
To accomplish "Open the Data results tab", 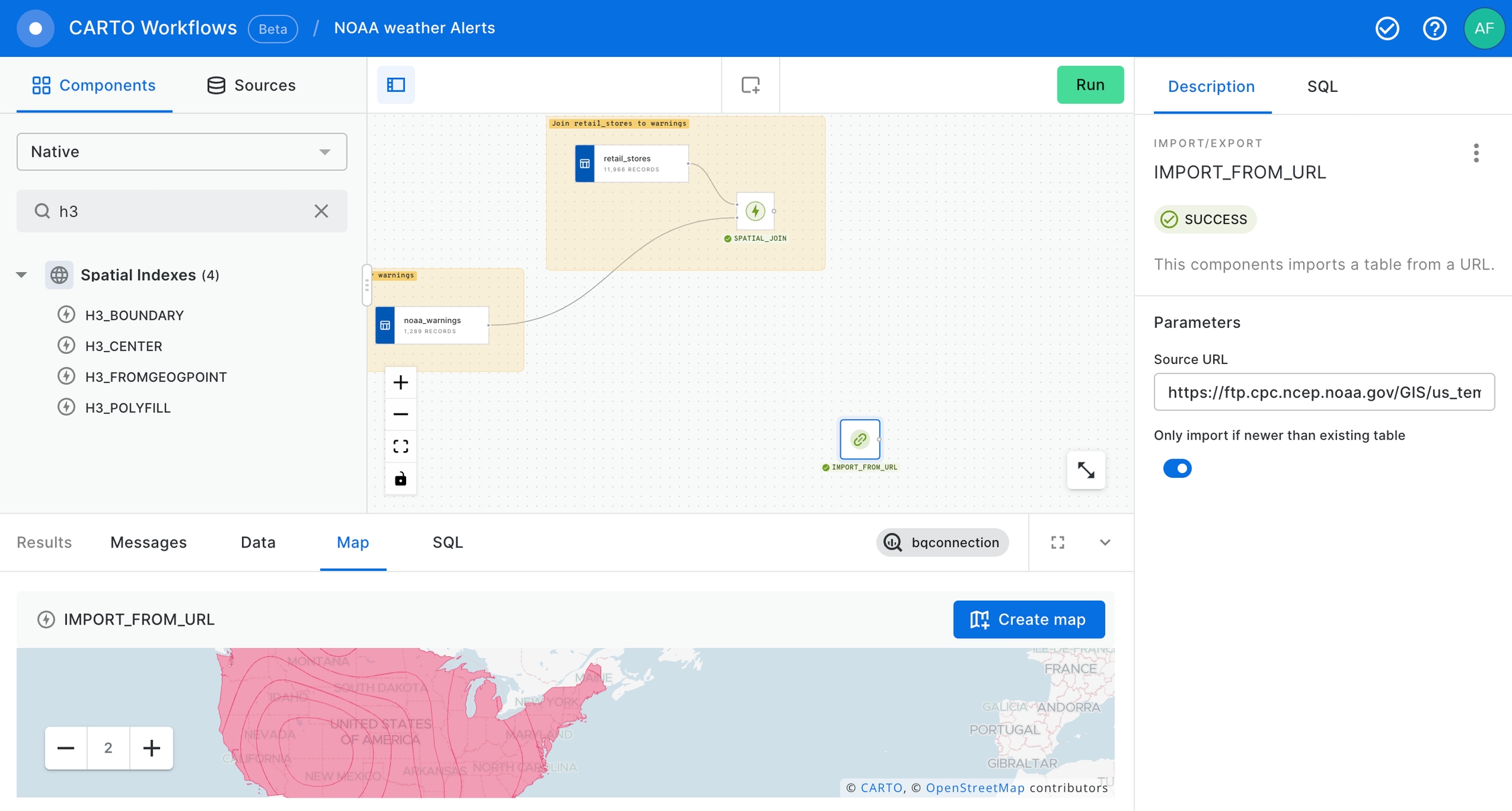I will [x=258, y=542].
